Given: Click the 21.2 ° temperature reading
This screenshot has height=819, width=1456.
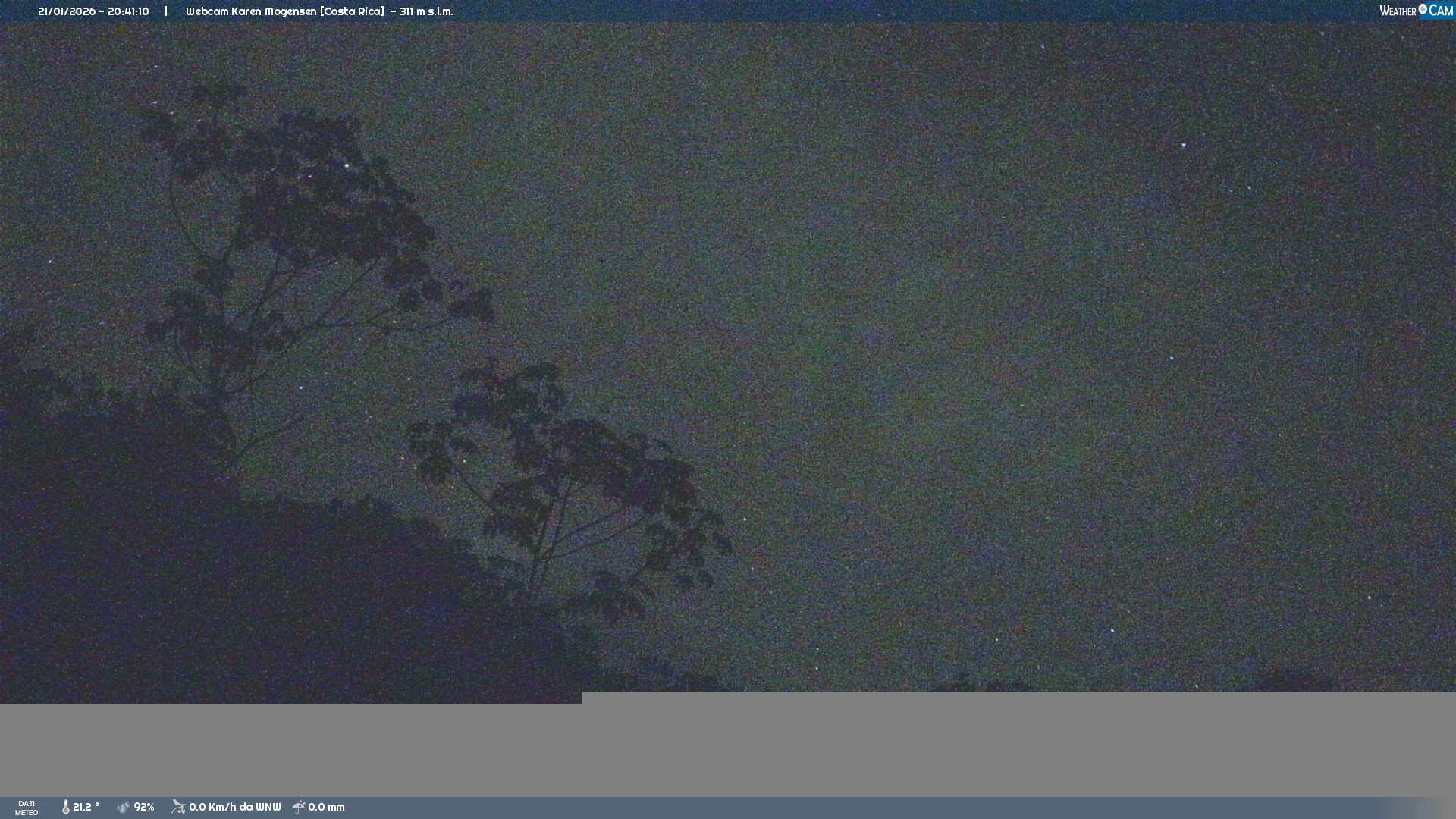Looking at the screenshot, I should pyautogui.click(x=86, y=808).
